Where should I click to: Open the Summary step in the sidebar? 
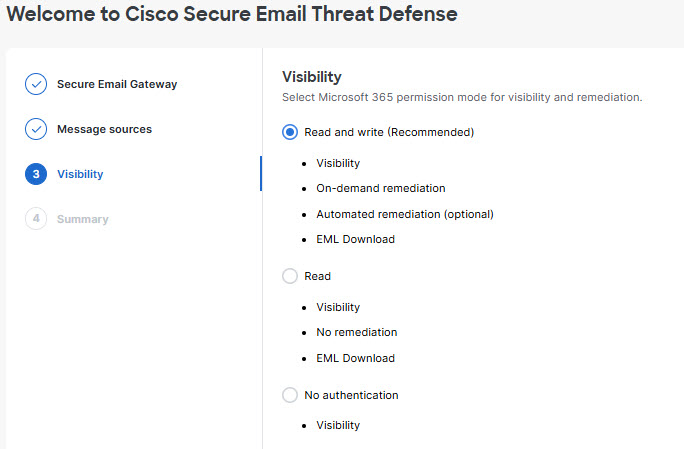[x=82, y=219]
